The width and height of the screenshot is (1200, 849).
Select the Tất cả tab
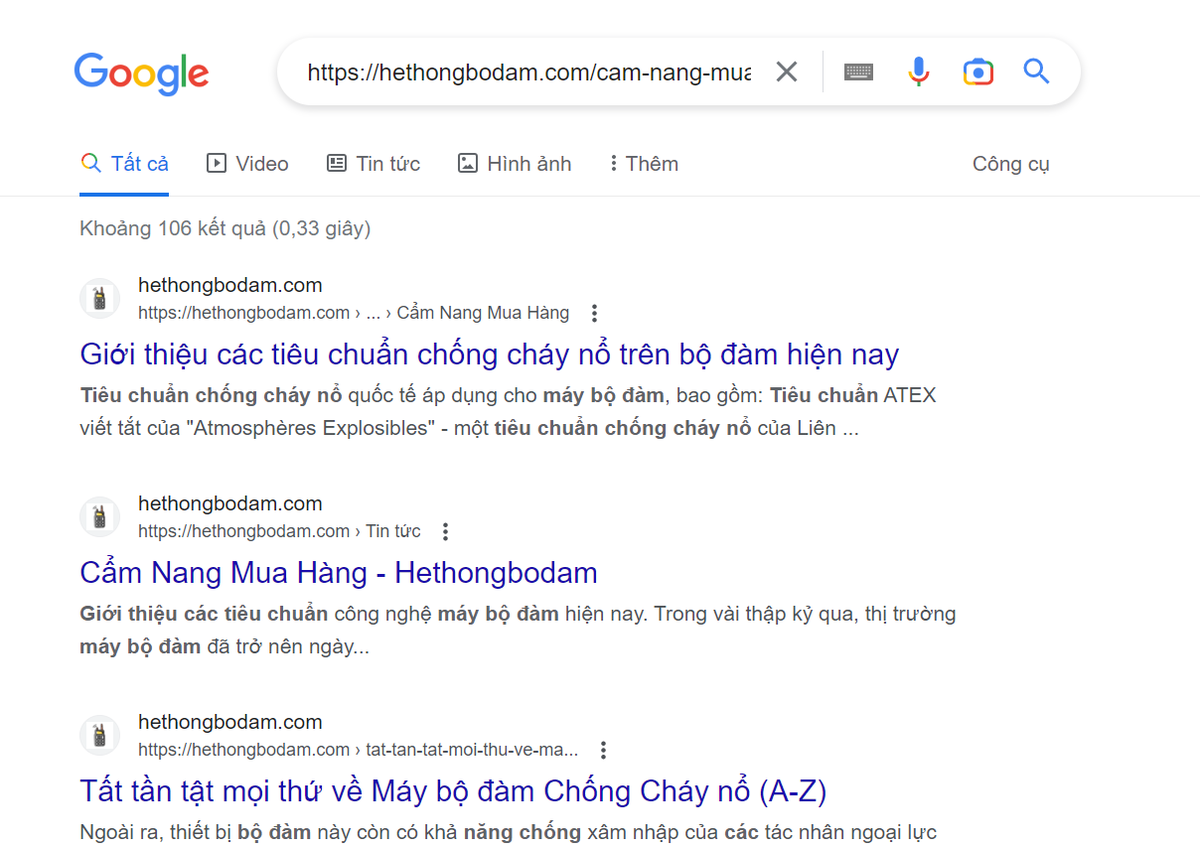click(x=125, y=164)
